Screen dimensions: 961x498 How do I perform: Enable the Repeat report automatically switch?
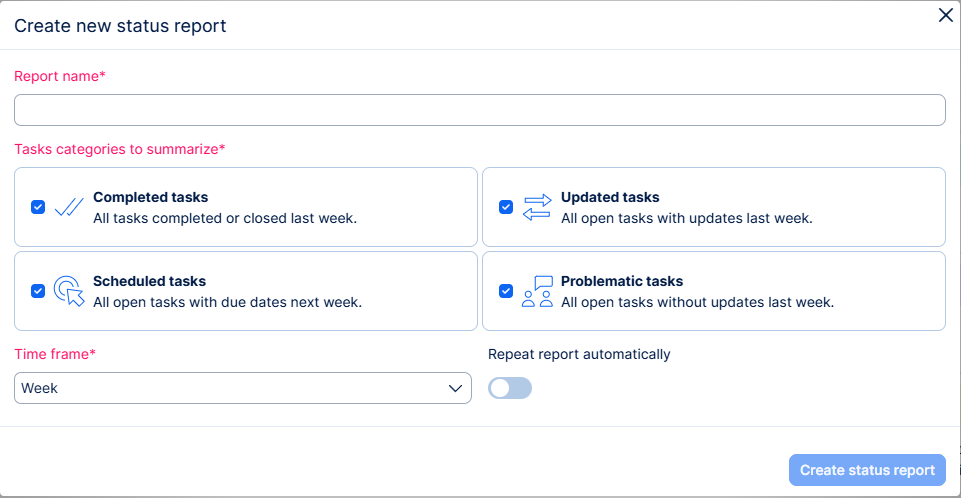(x=509, y=388)
